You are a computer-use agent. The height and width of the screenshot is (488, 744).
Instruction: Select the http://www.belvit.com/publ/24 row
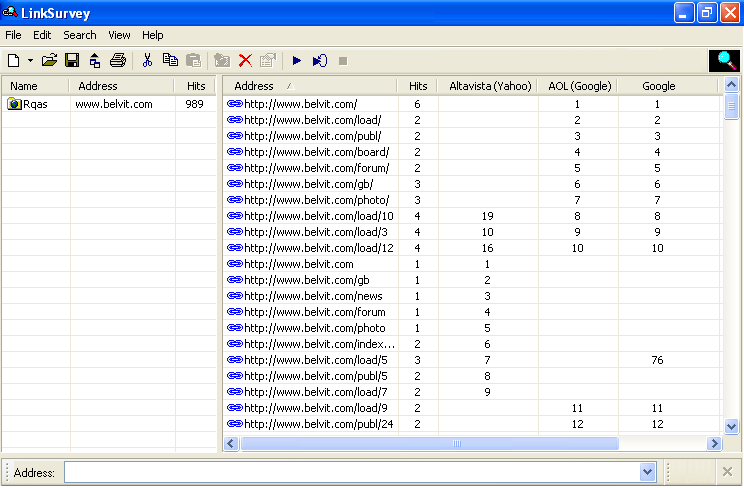pyautogui.click(x=472, y=424)
